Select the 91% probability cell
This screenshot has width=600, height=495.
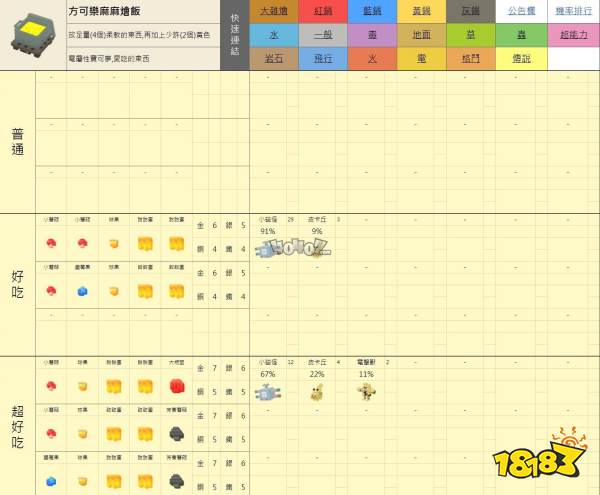(x=267, y=231)
